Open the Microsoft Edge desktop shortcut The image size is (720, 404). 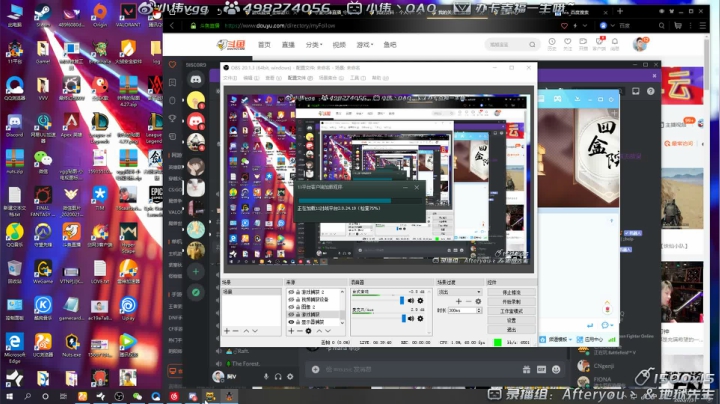coord(14,348)
